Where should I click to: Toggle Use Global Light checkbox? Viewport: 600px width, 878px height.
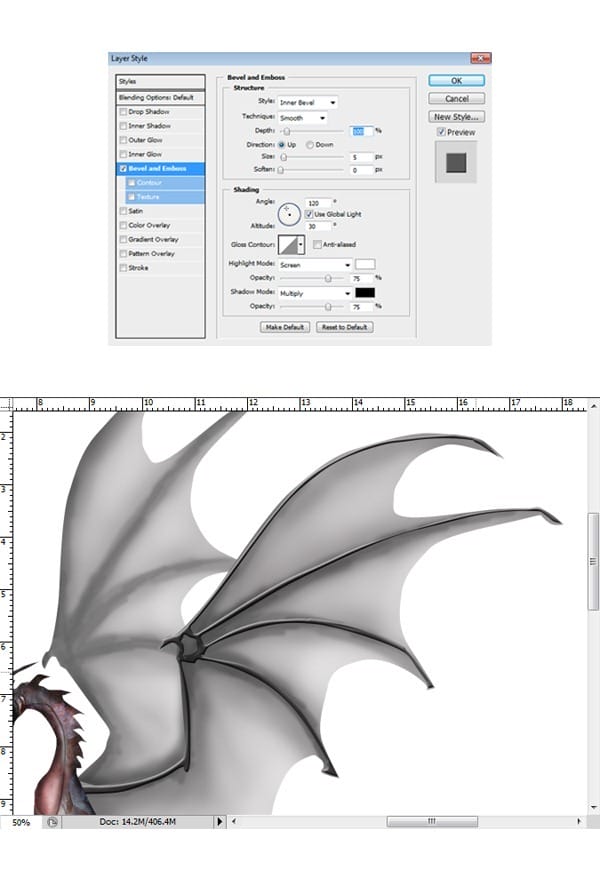click(x=309, y=214)
